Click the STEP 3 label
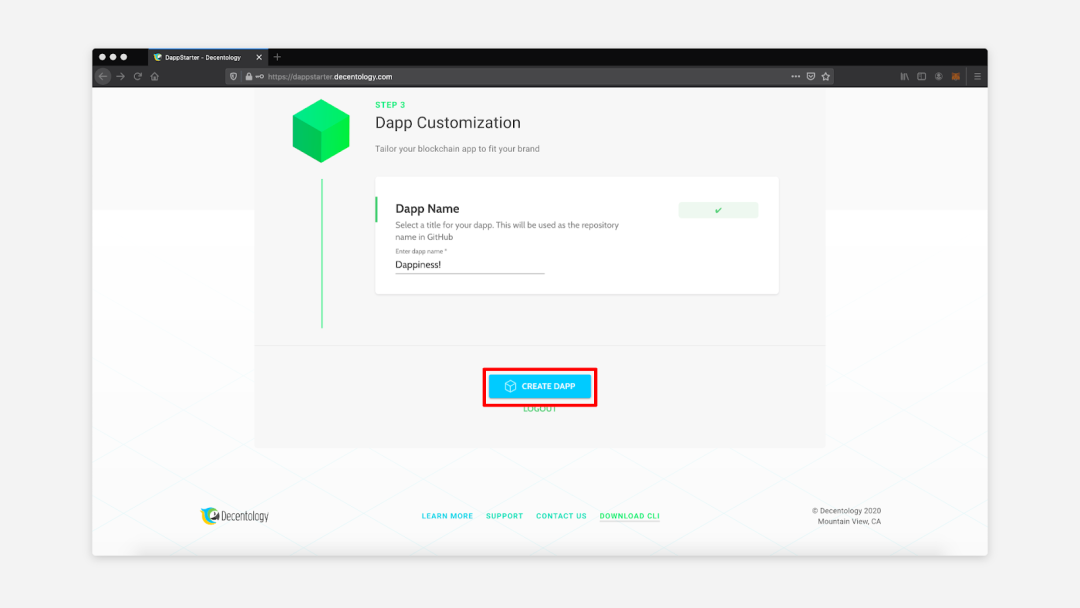This screenshot has height=608, width=1080. pyautogui.click(x=390, y=105)
